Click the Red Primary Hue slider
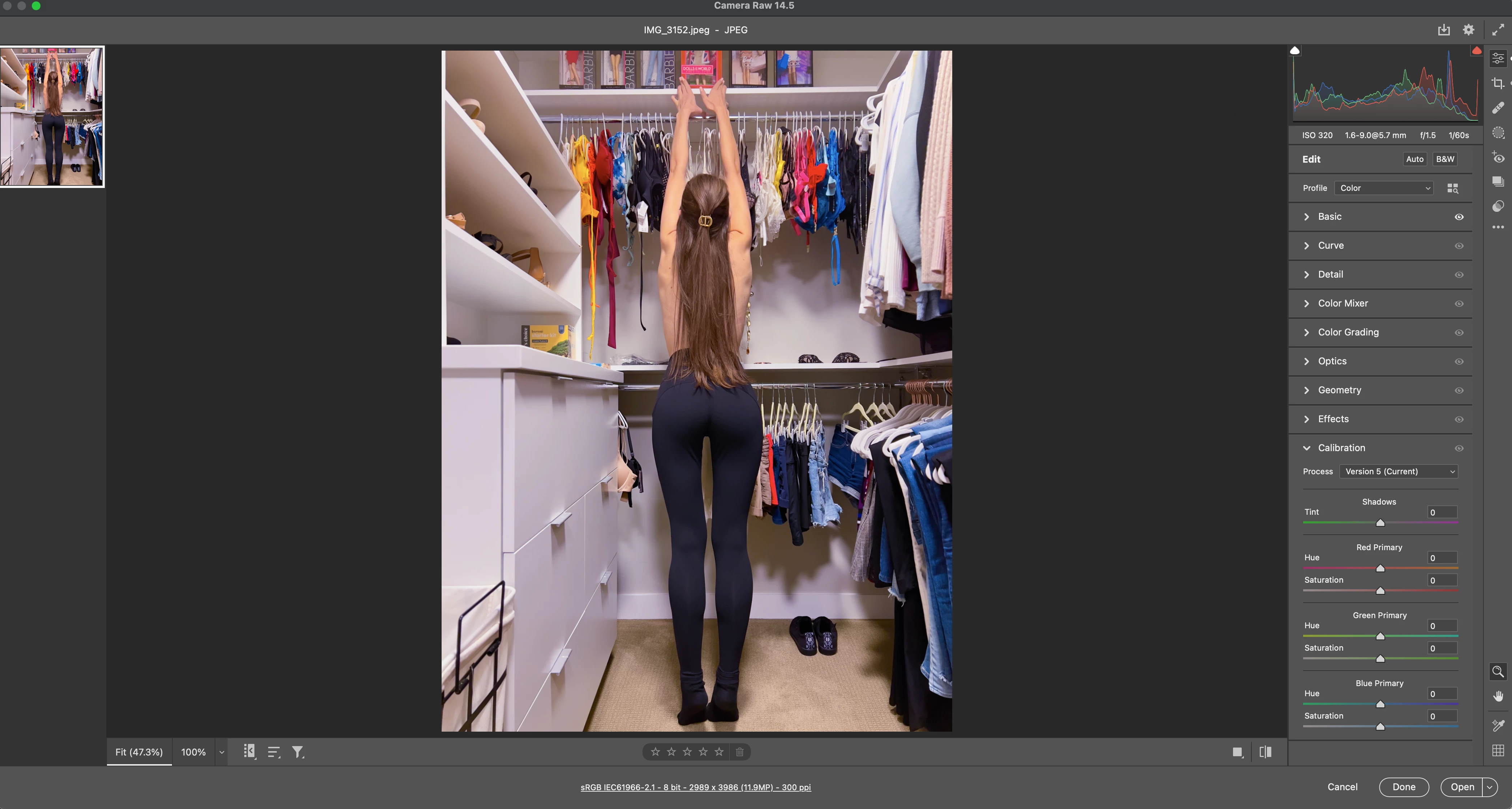The height and width of the screenshot is (809, 1512). pyautogui.click(x=1380, y=568)
